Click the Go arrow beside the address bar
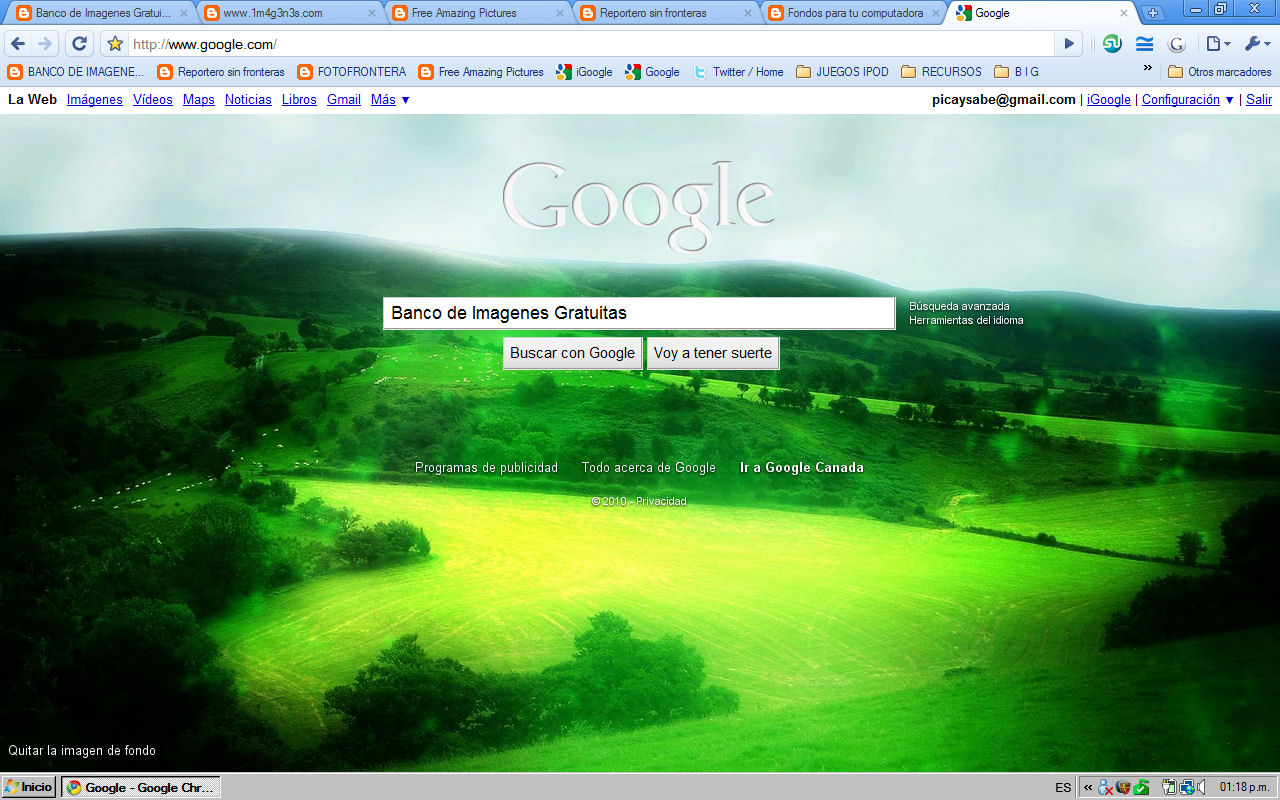 [x=1069, y=44]
